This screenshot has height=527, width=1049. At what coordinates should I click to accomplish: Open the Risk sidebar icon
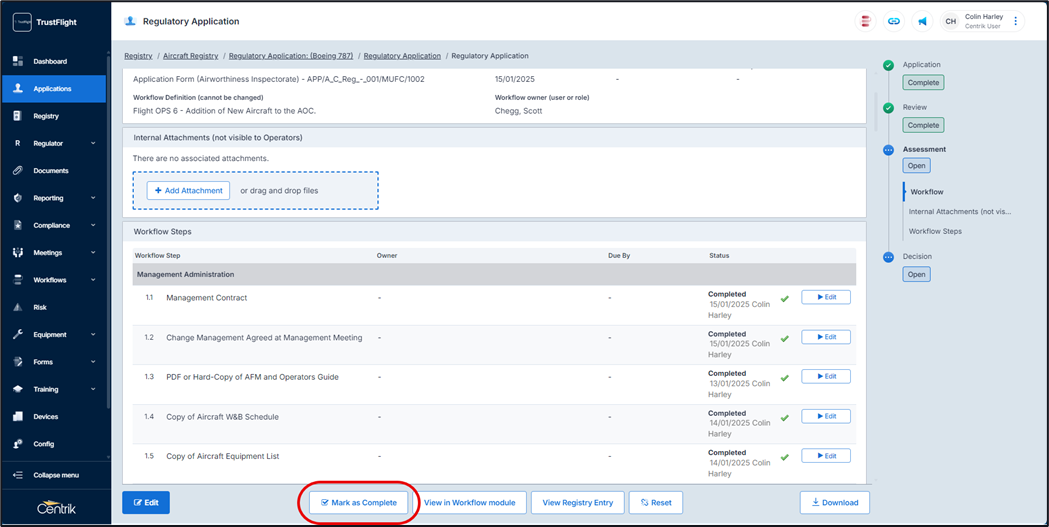pyautogui.click(x=18, y=307)
